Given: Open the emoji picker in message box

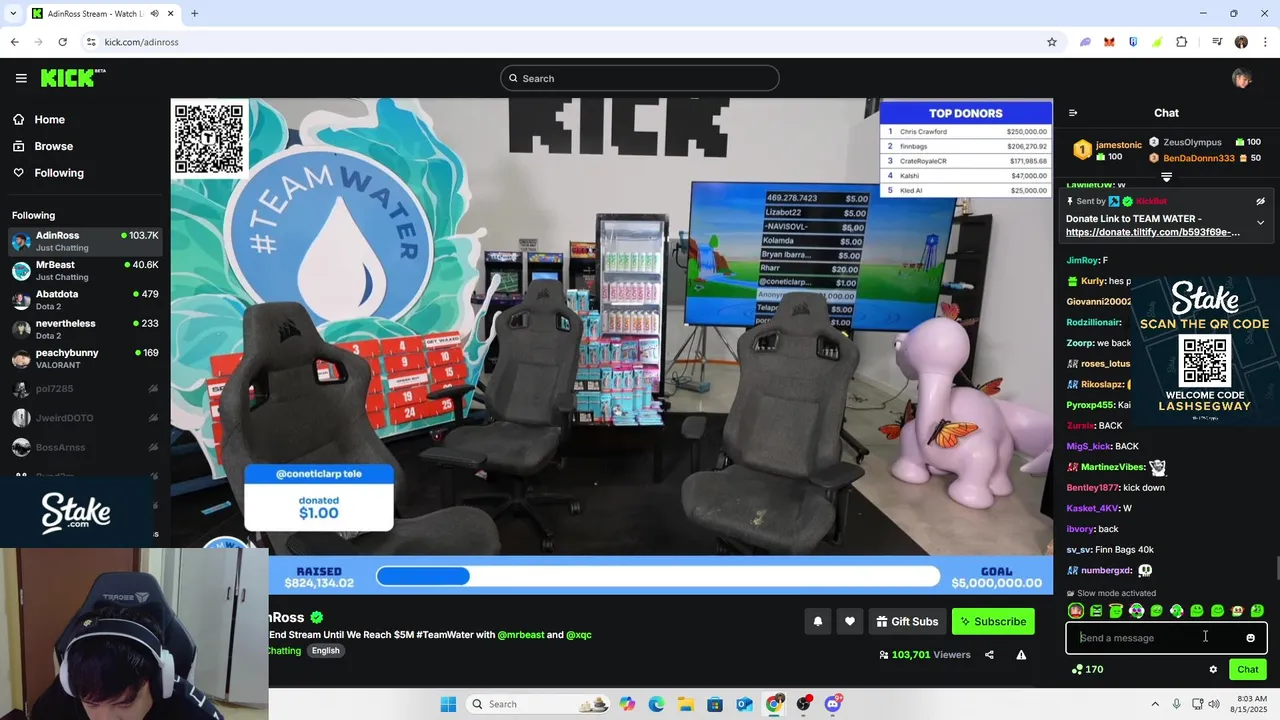Looking at the screenshot, I should tap(1250, 638).
